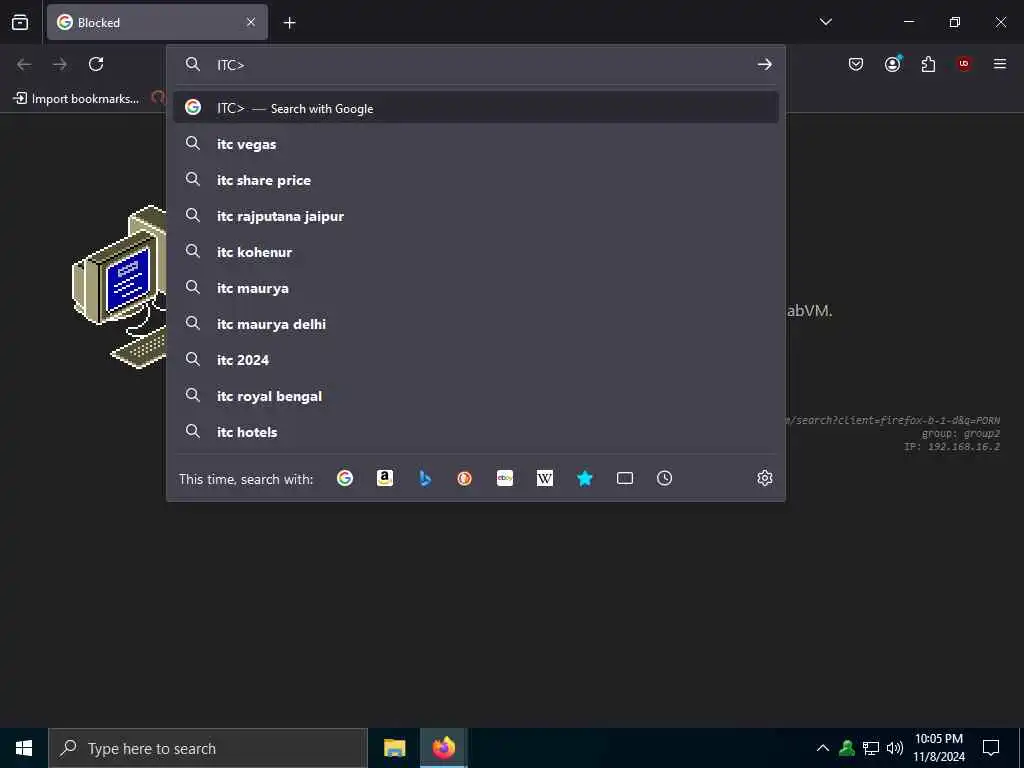Click Firefox icon in taskbar

pos(443,748)
